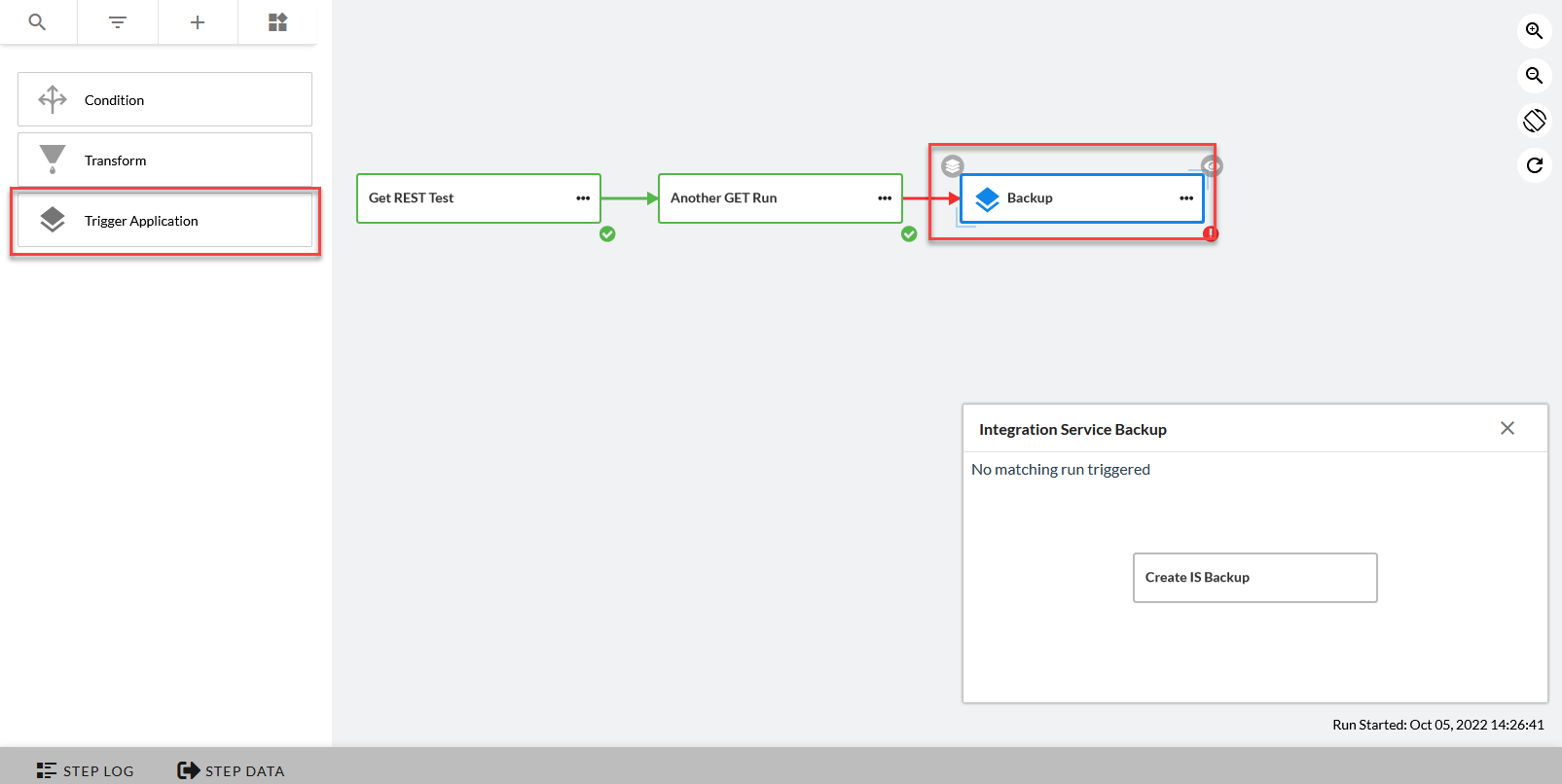Open the Get REST Test step options menu
1562x784 pixels.
(583, 198)
